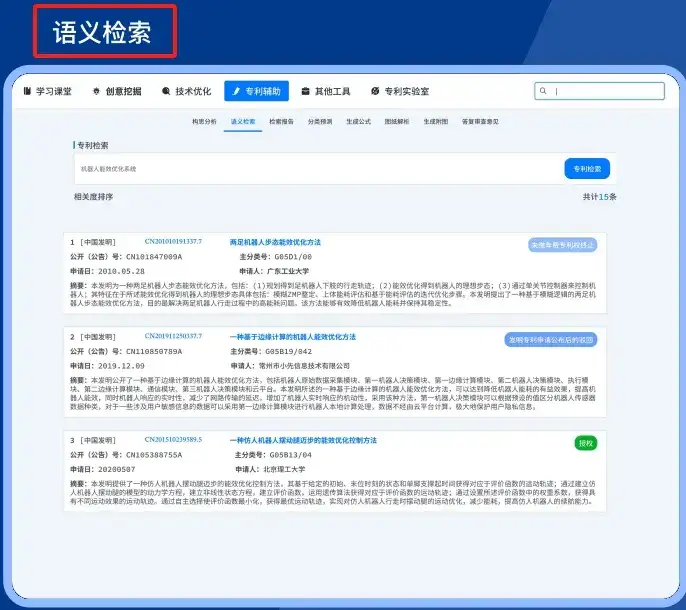The width and height of the screenshot is (686, 610).
Task: Switch to the 生成附图 tab
Action: tap(436, 121)
